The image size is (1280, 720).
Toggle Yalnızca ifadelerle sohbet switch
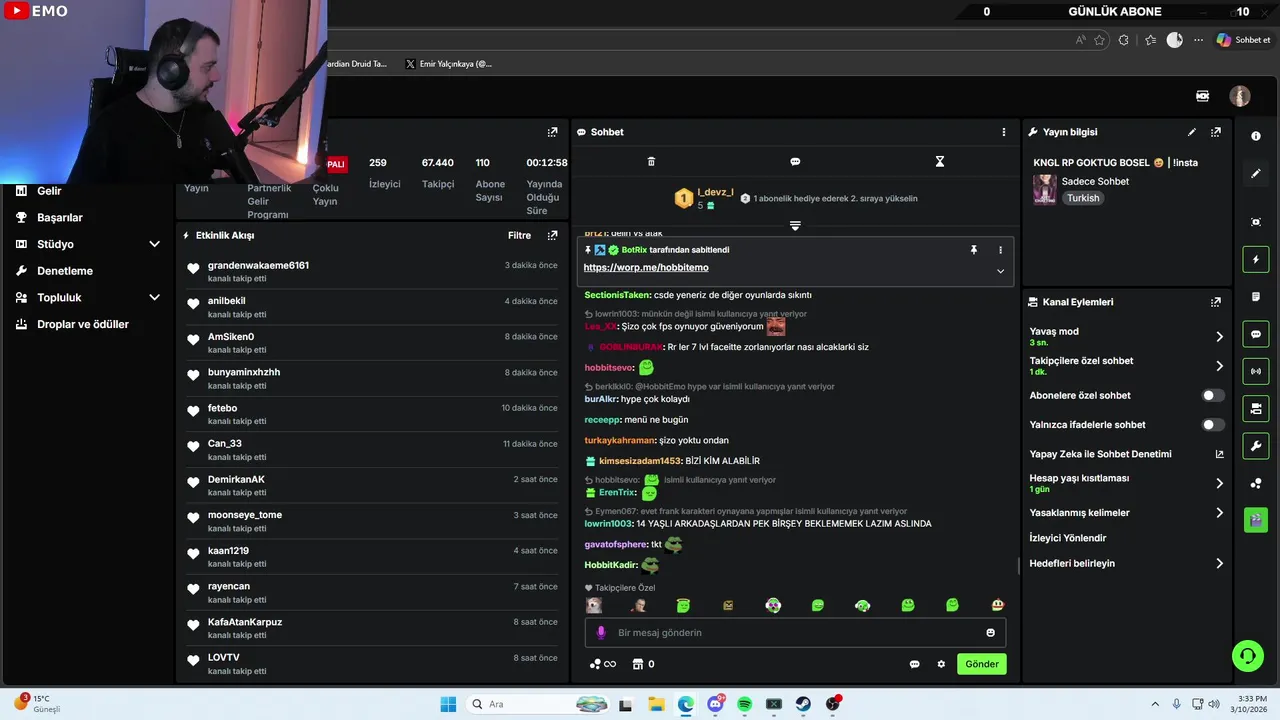coord(1212,425)
